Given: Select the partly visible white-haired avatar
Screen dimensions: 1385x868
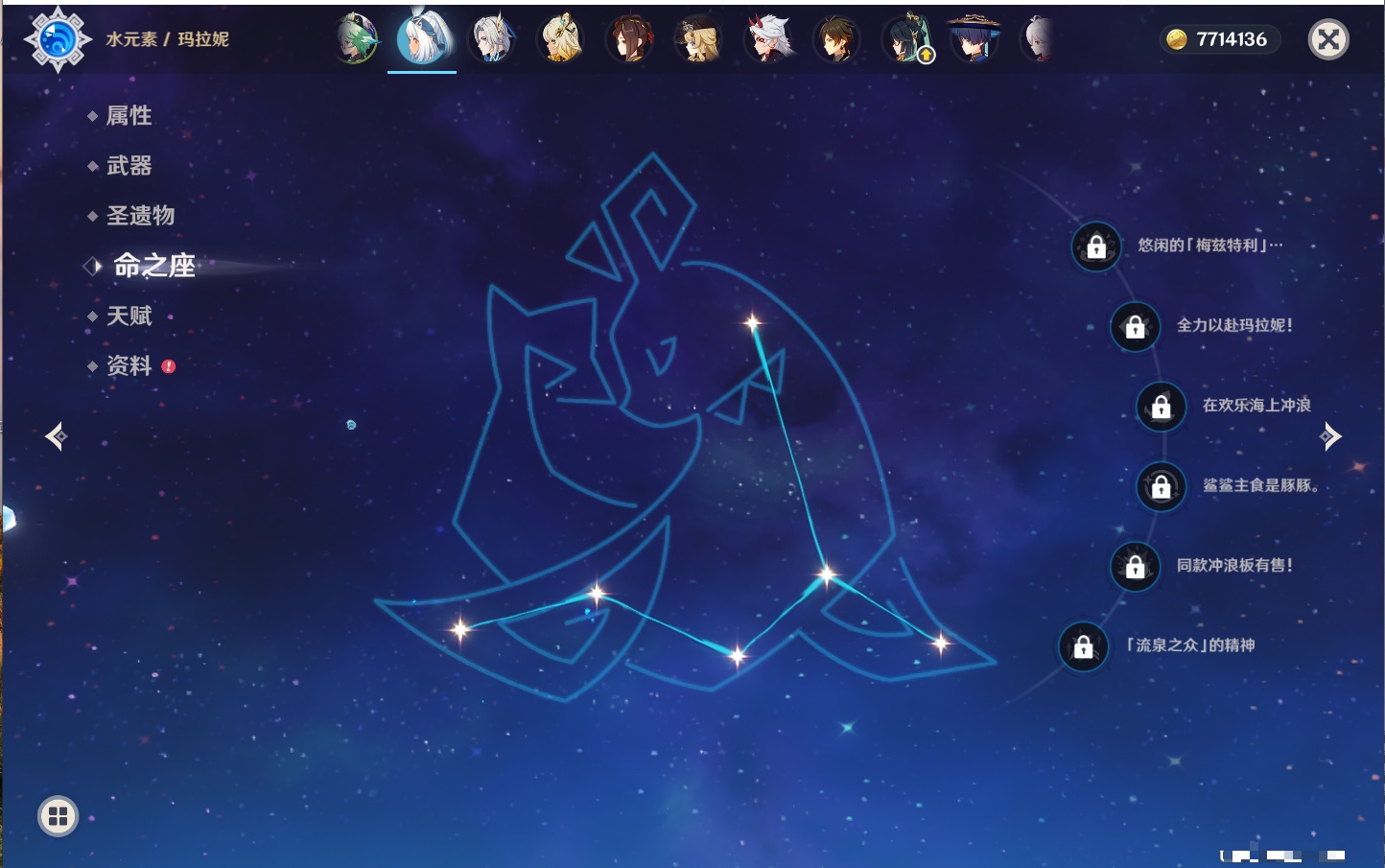Looking at the screenshot, I should click(x=1039, y=39).
